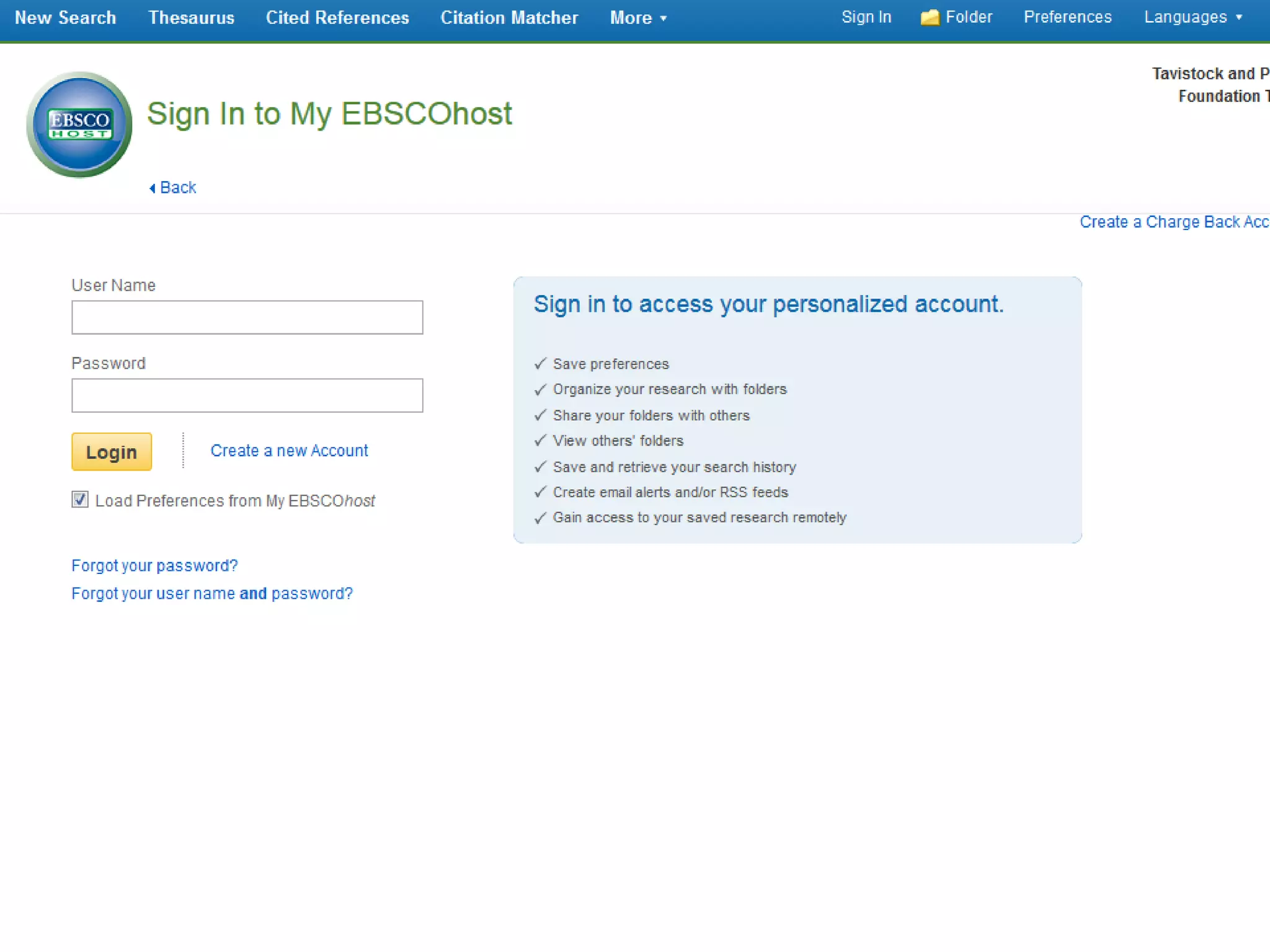Screen dimensions: 1270x952
Task: Go to Thesaurus menu item
Action: (x=191, y=18)
